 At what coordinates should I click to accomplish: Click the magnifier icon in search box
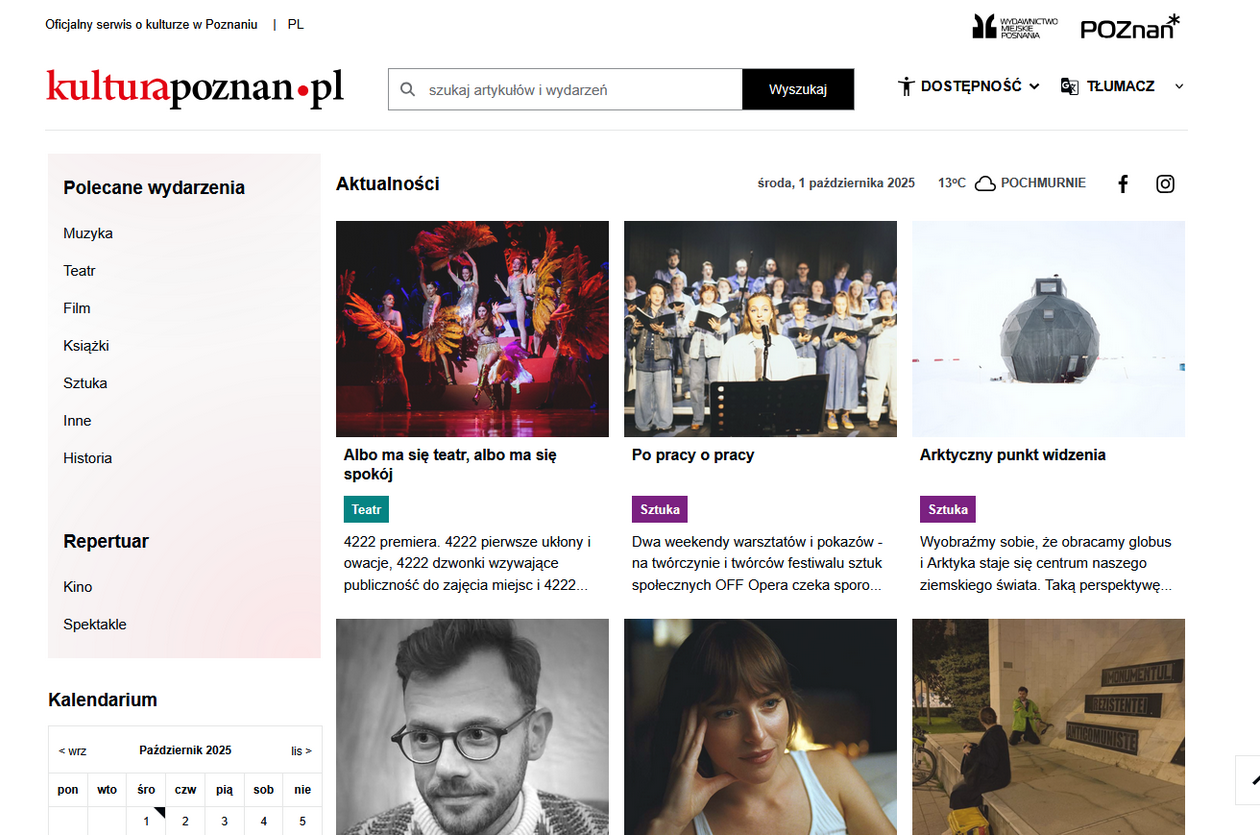[407, 89]
